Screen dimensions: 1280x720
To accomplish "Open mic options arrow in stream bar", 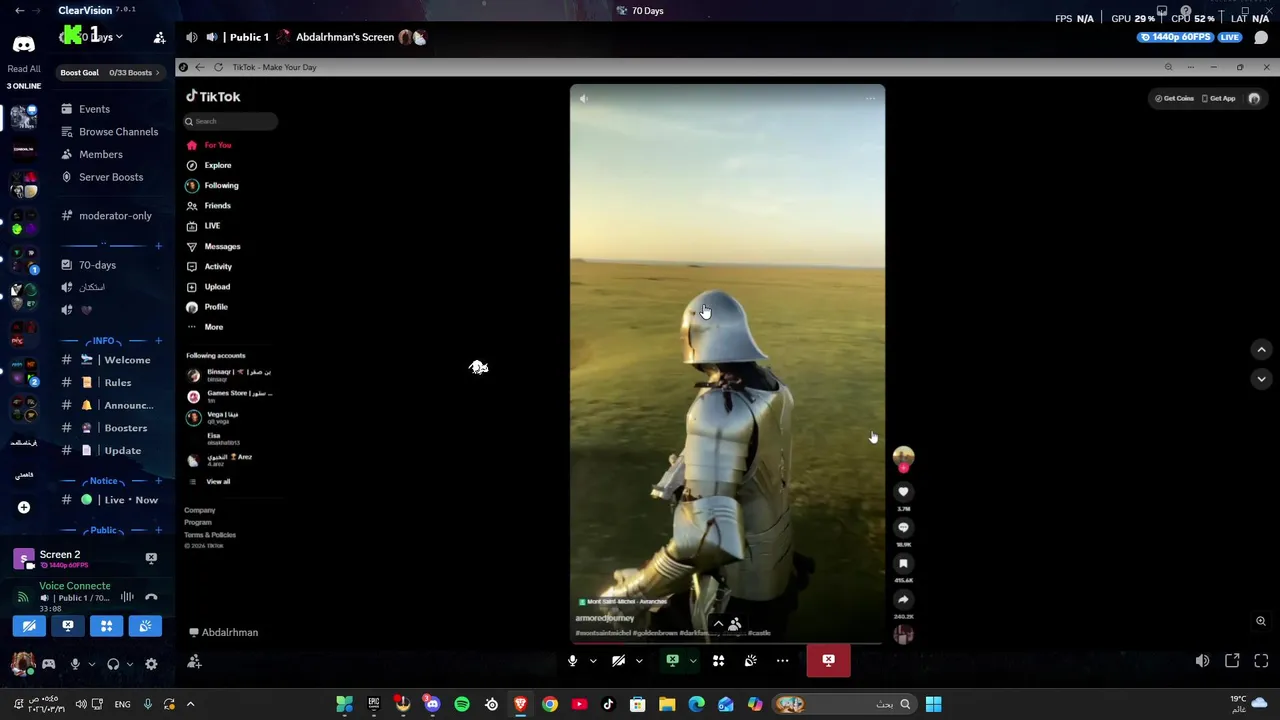I will point(593,660).
